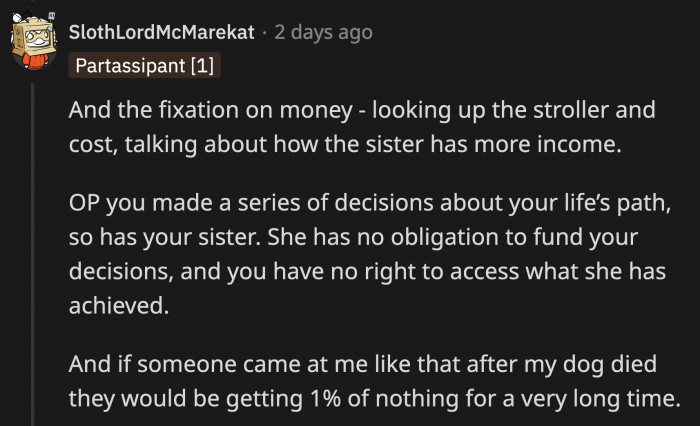The image size is (700, 426).
Task: Collapse the comment using the vertical thread line
Action: point(32,250)
